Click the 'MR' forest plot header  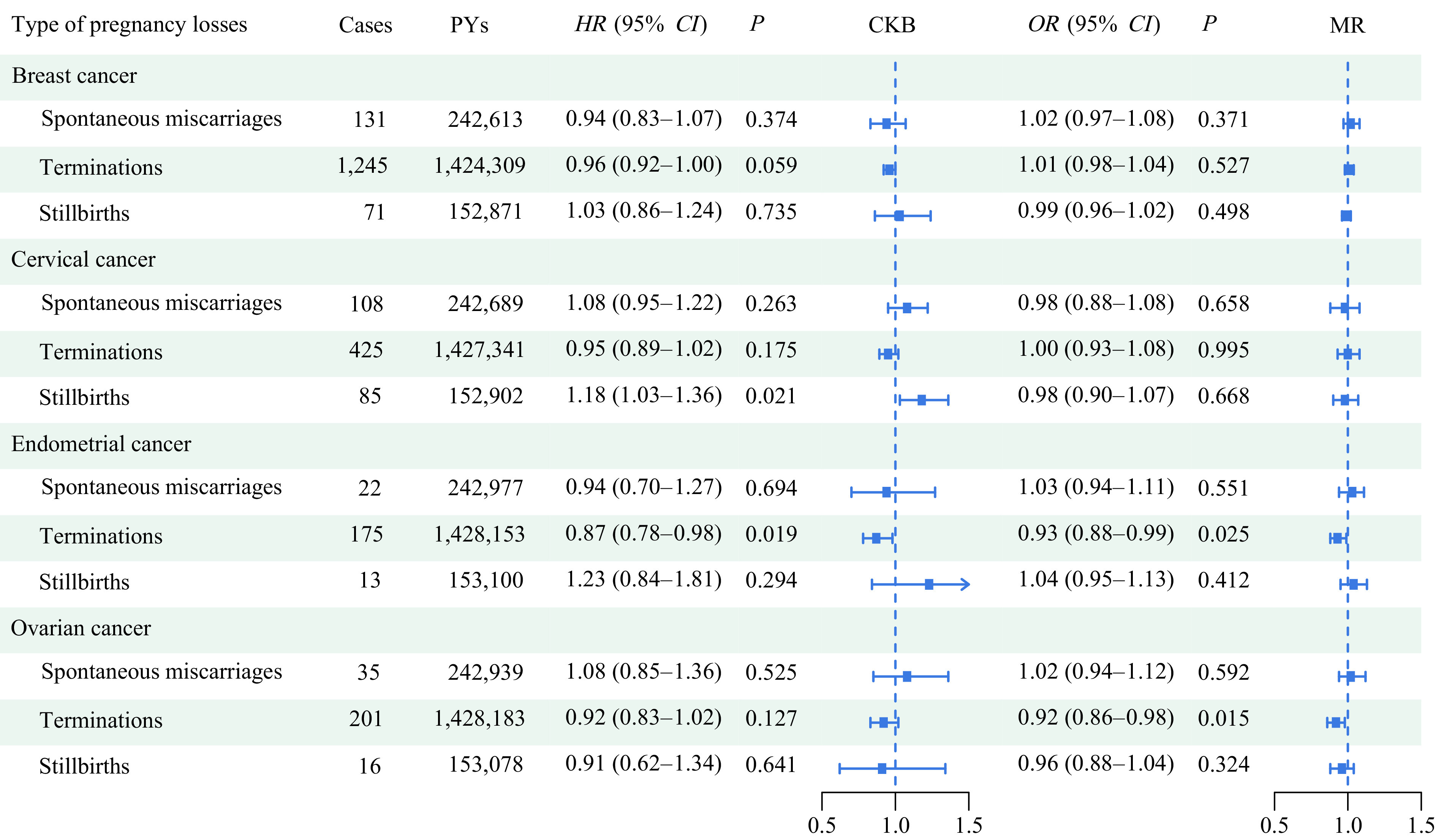1347,25
